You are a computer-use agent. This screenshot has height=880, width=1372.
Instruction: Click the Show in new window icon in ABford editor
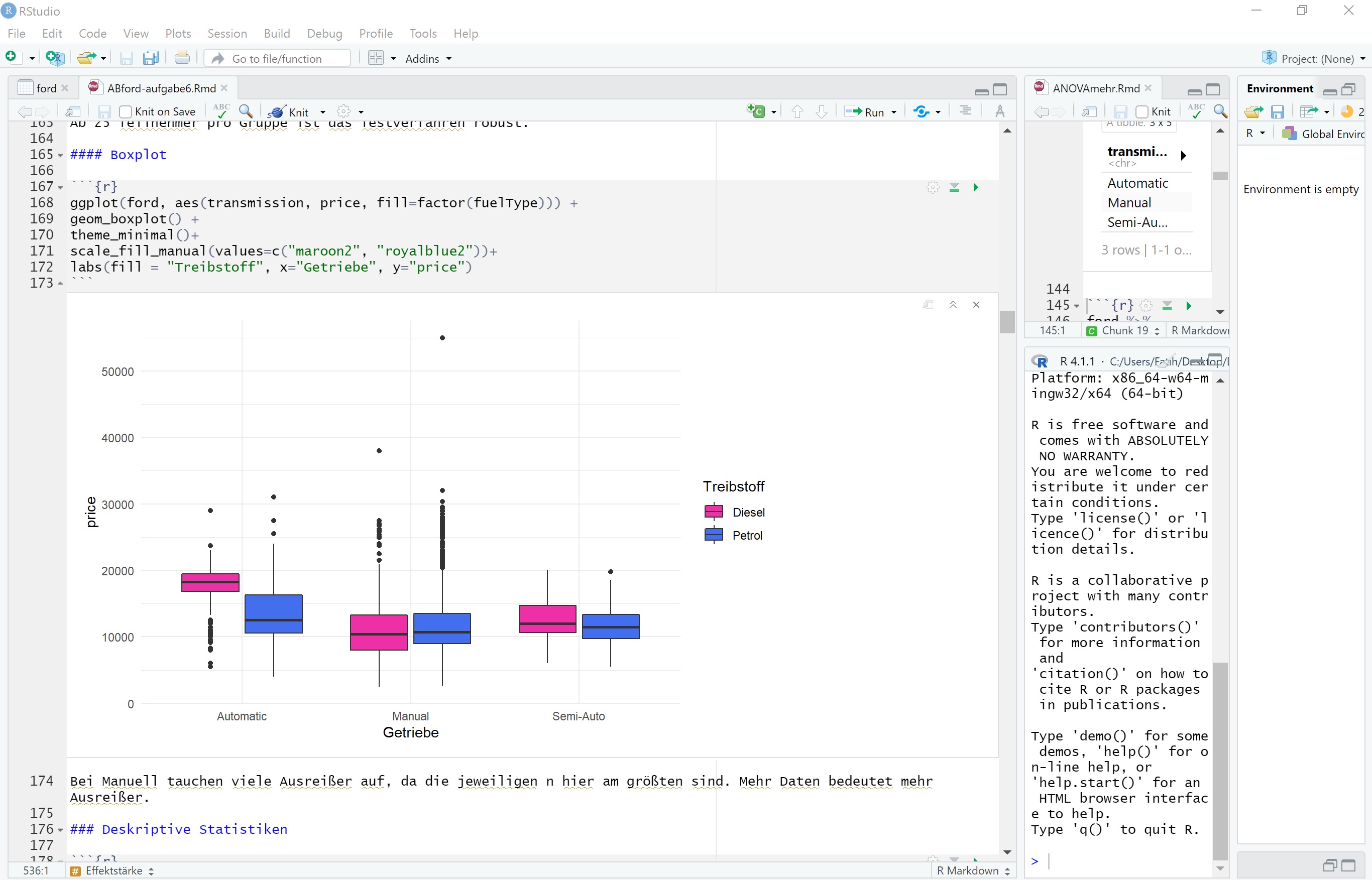click(x=73, y=111)
